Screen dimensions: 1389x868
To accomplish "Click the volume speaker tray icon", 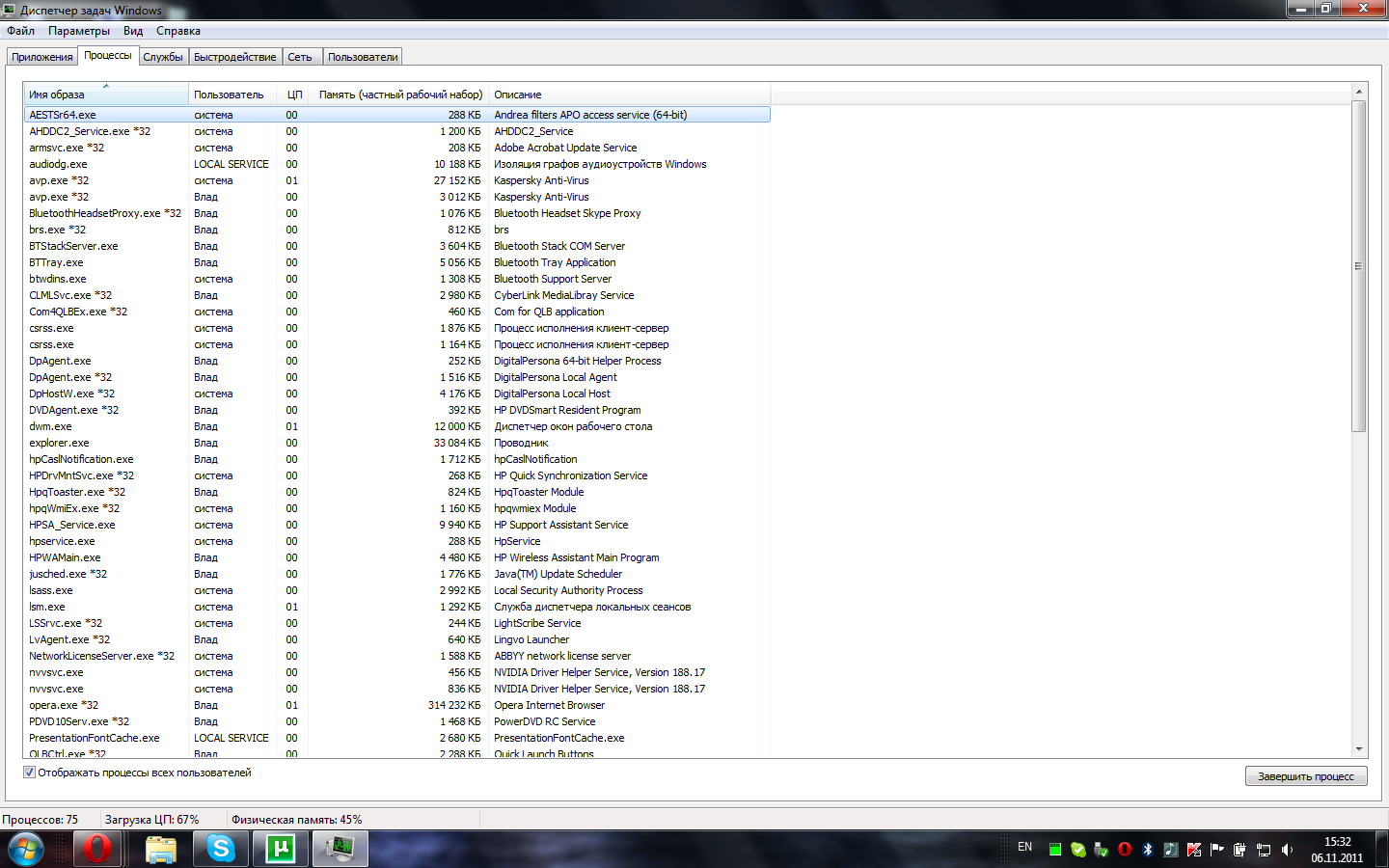I will 1287,850.
